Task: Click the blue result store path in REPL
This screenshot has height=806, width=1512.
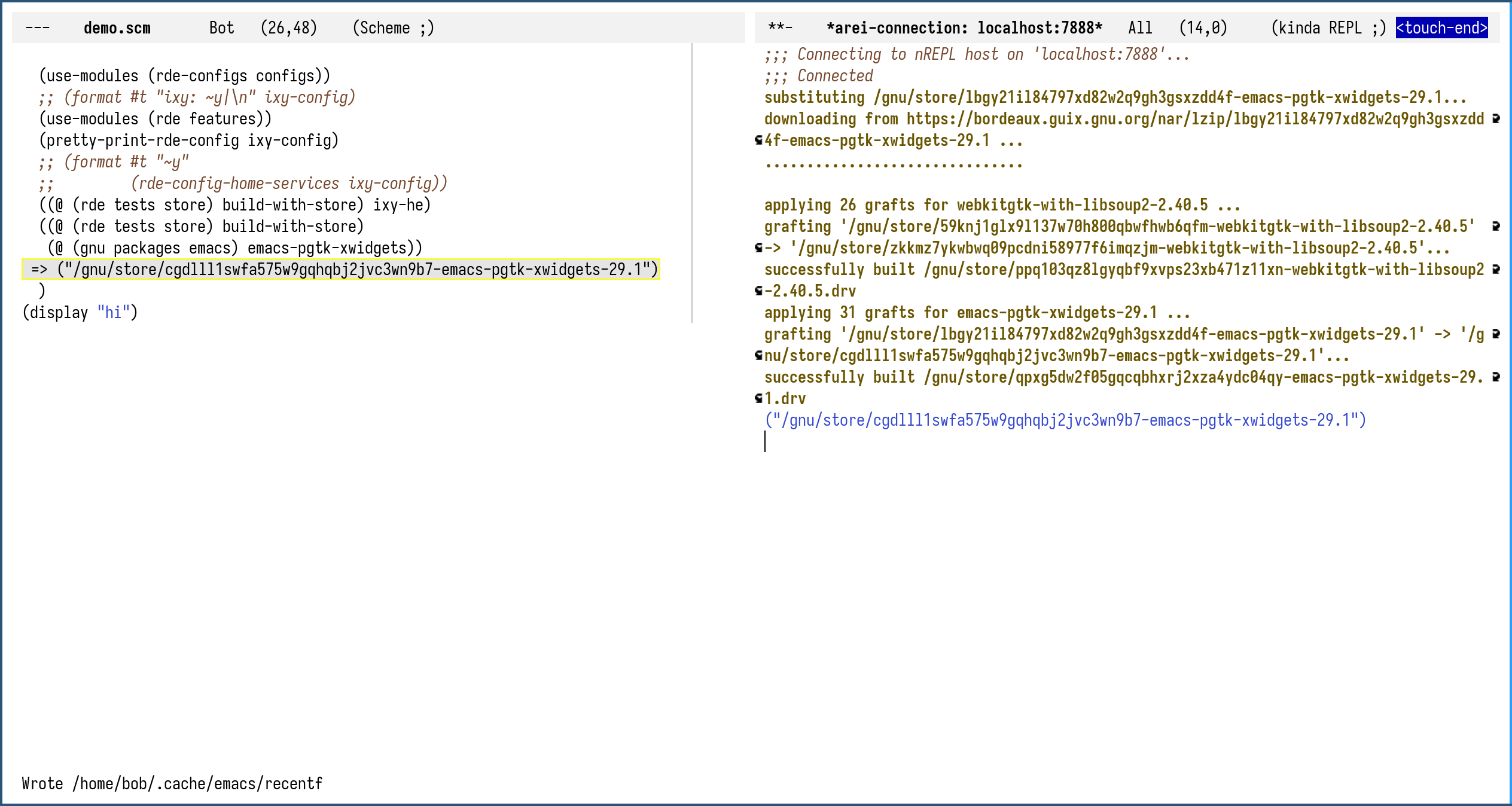Action: point(1065,420)
